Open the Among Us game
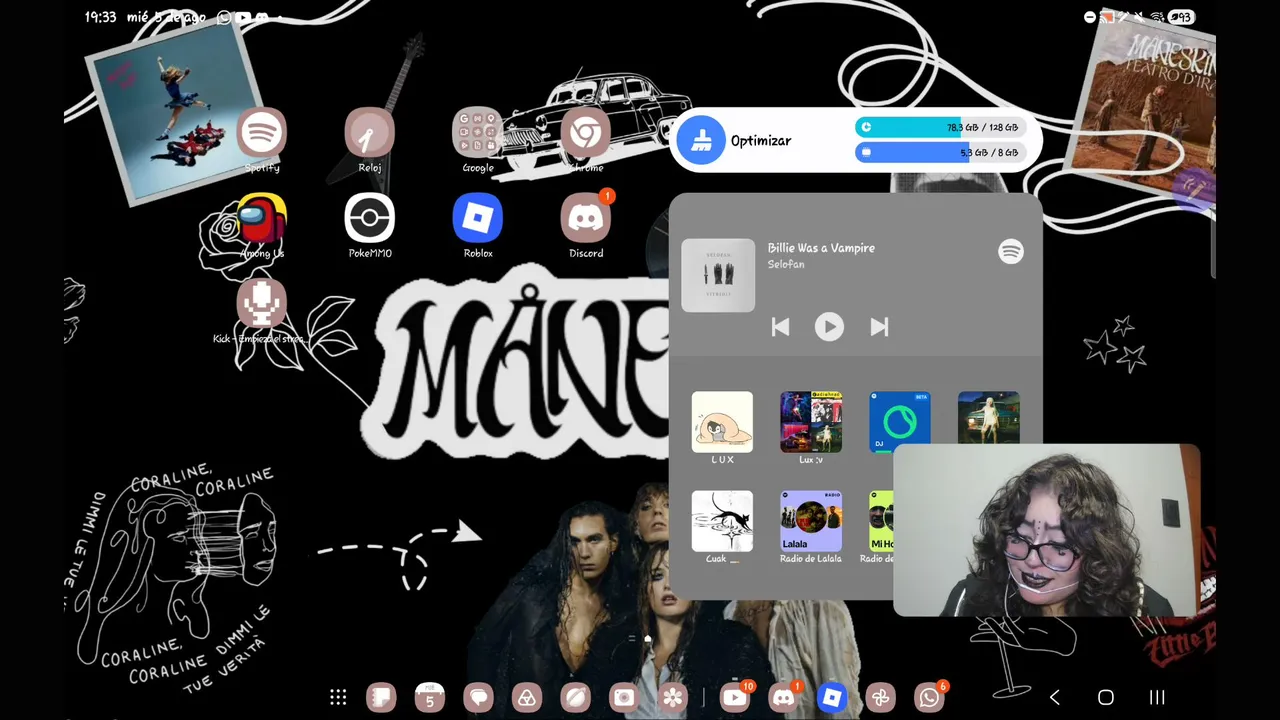 [262, 219]
